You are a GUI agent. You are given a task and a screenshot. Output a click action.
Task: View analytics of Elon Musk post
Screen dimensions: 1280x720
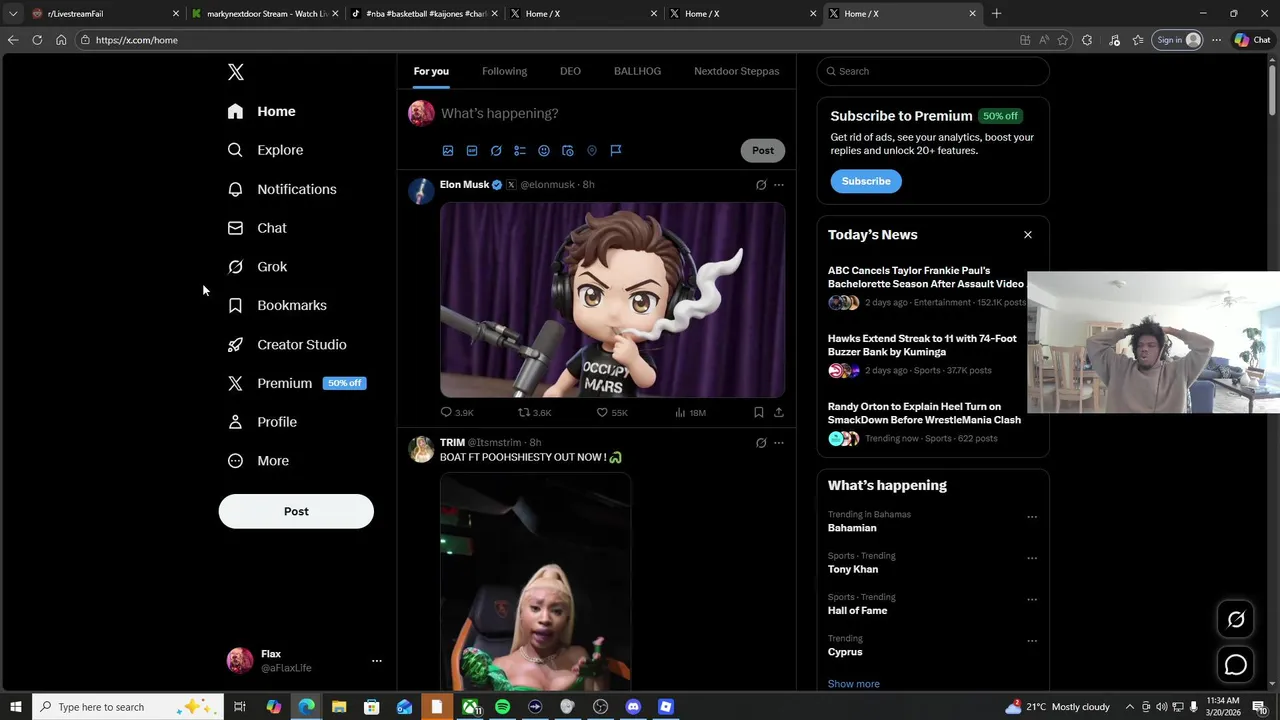[690, 412]
